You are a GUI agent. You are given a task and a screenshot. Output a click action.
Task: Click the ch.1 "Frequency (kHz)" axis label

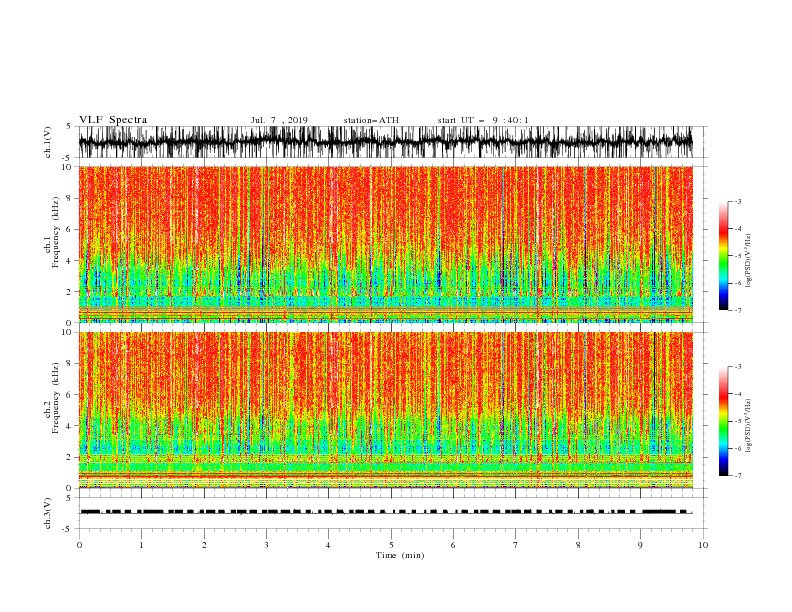pos(56,233)
